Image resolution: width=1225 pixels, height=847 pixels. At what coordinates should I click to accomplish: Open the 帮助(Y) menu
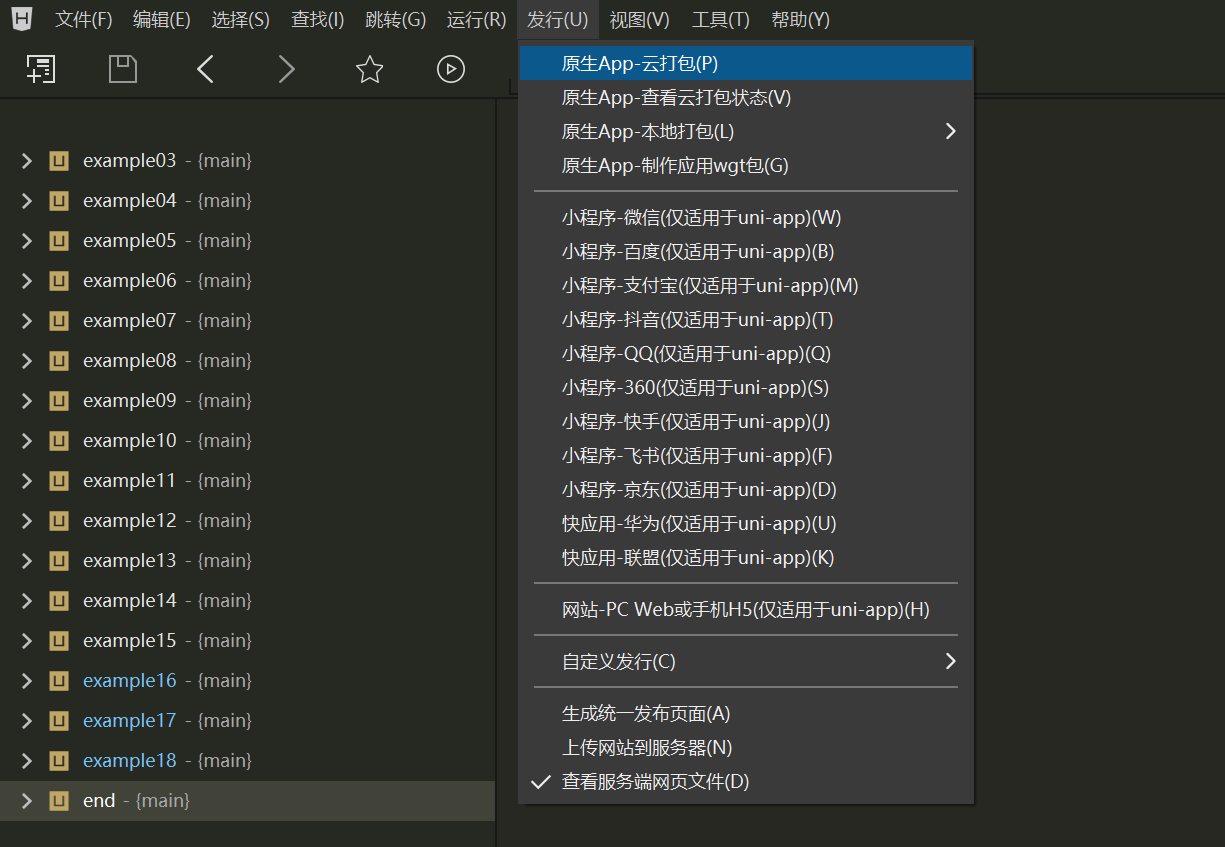point(801,20)
